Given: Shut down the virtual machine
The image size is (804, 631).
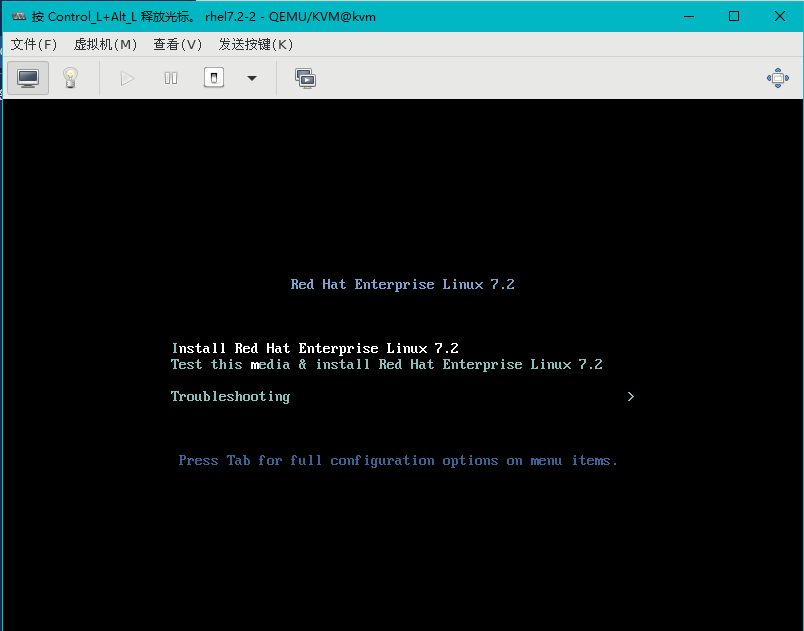Looking at the screenshot, I should [x=214, y=78].
